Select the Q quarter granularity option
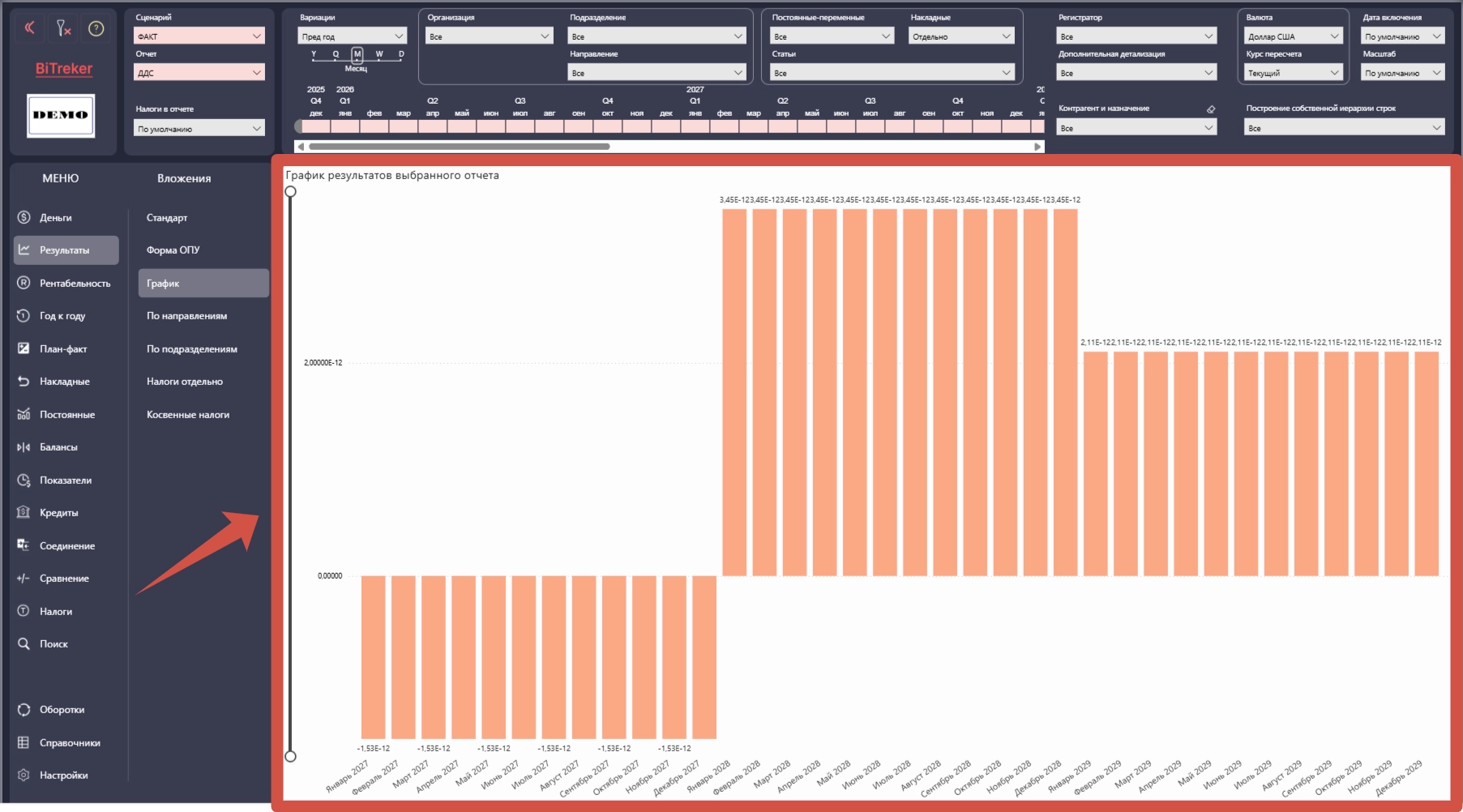This screenshot has width=1463, height=812. click(336, 54)
